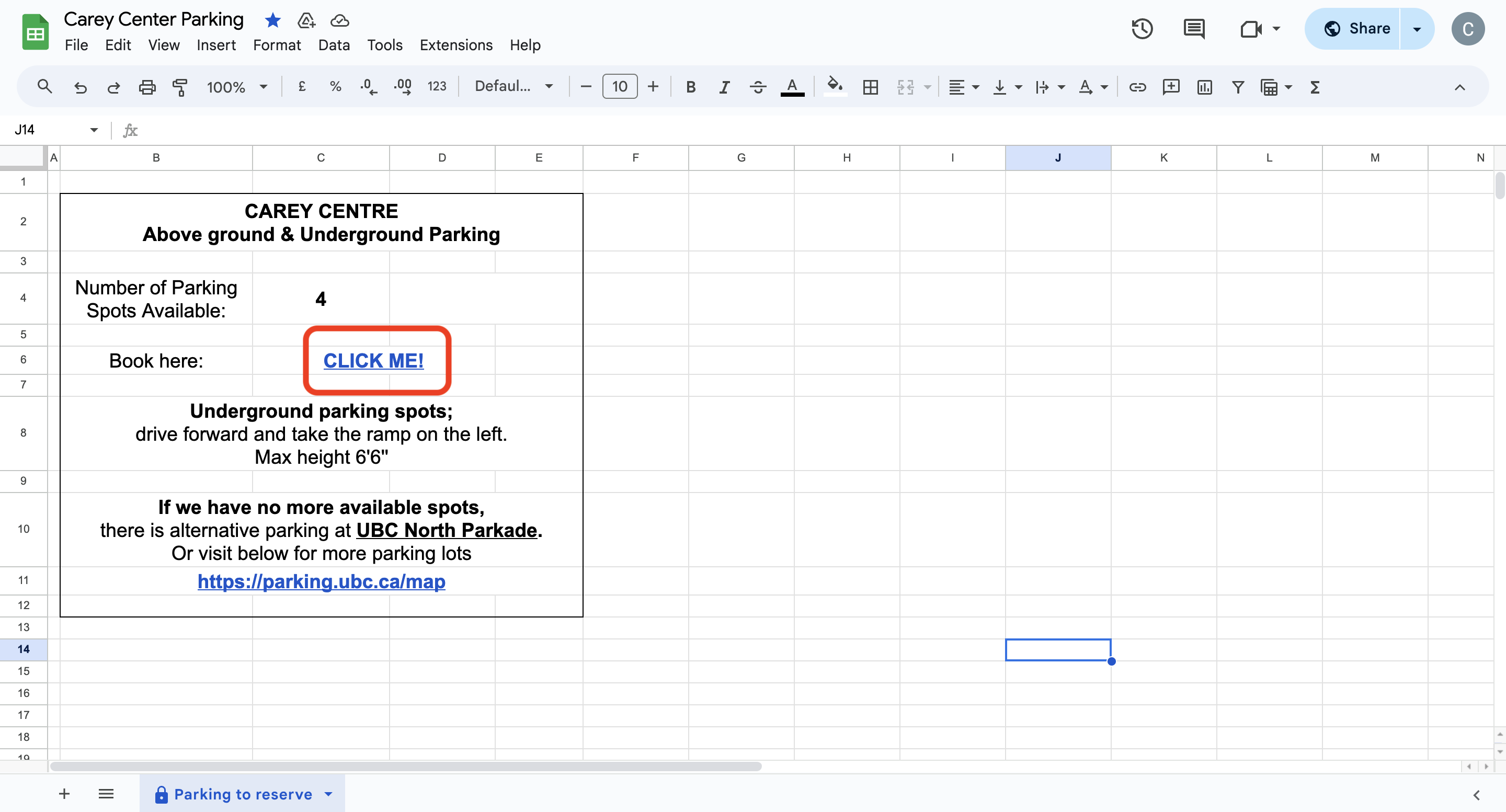Open version history clock icon
This screenshot has width=1506, height=812.
pyautogui.click(x=1142, y=29)
